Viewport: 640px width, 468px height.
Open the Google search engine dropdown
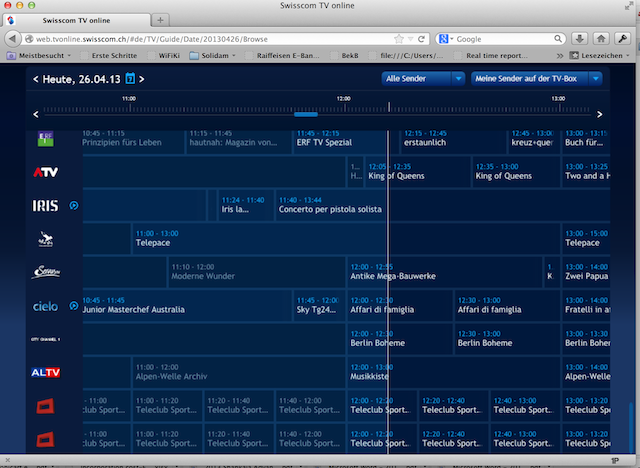[444, 39]
